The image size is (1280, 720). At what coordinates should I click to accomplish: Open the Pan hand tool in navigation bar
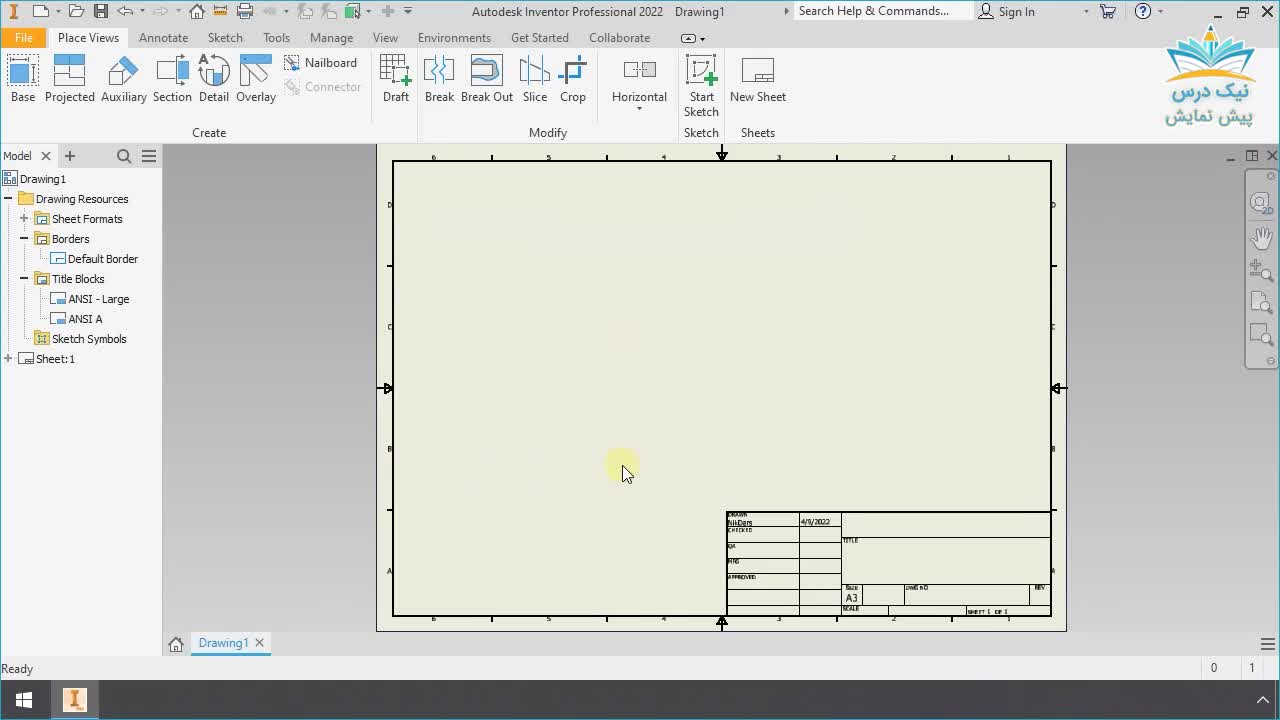[1261, 237]
